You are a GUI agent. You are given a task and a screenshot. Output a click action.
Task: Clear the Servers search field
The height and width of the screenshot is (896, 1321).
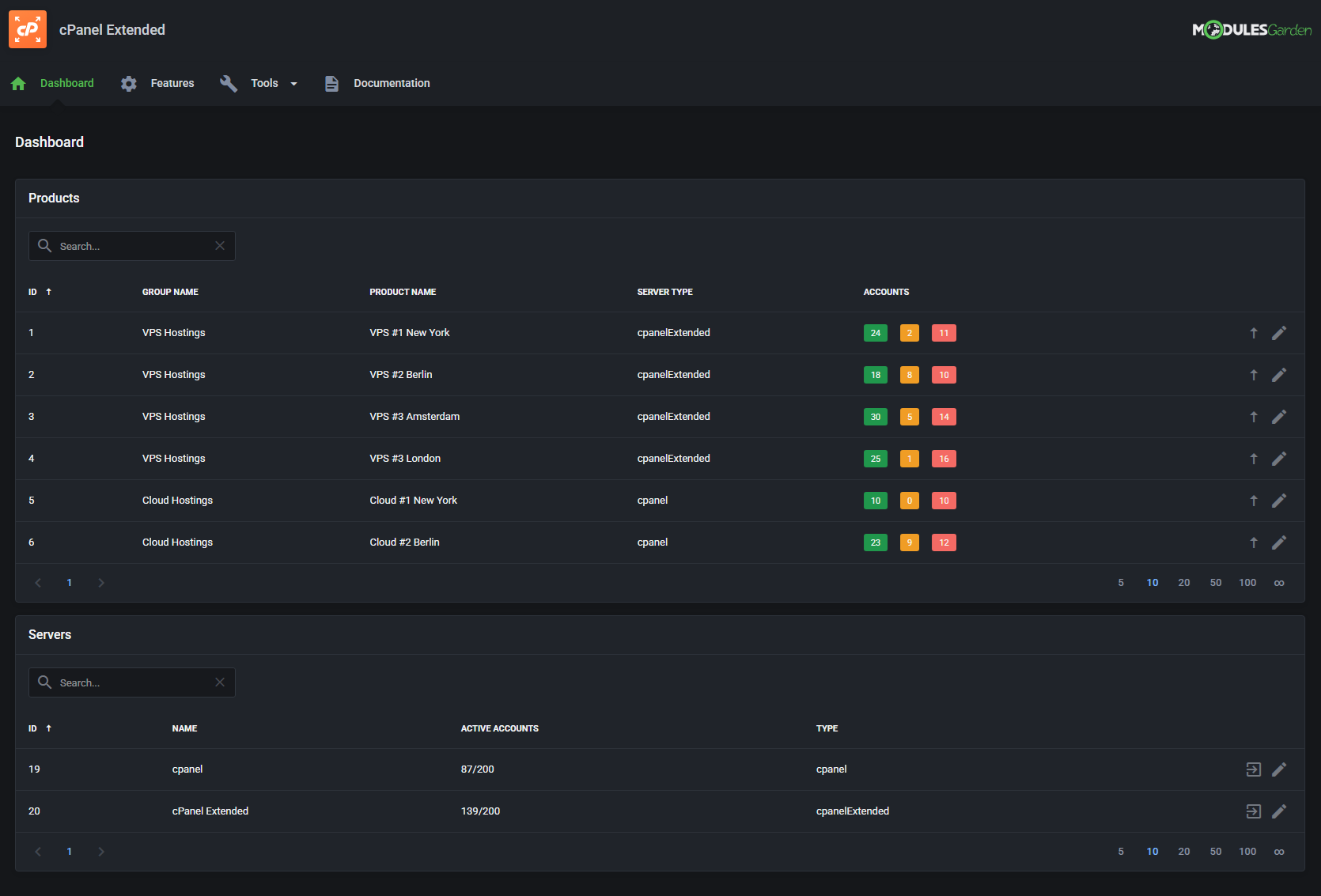220,682
